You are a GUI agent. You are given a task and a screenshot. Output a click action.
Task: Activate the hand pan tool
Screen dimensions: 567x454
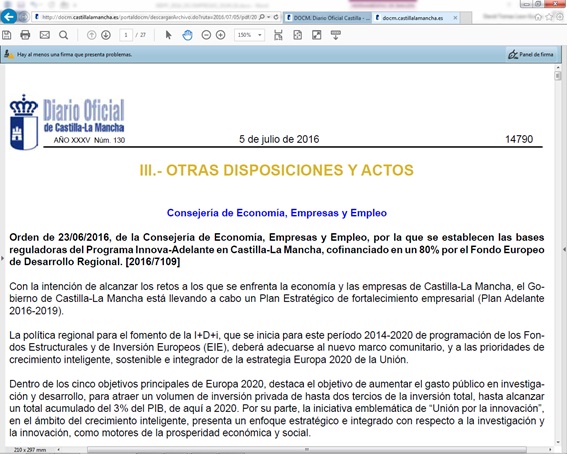[x=187, y=35]
